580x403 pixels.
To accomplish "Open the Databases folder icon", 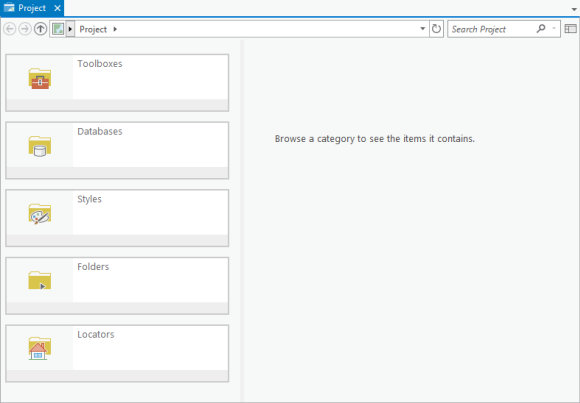I will pyautogui.click(x=40, y=146).
